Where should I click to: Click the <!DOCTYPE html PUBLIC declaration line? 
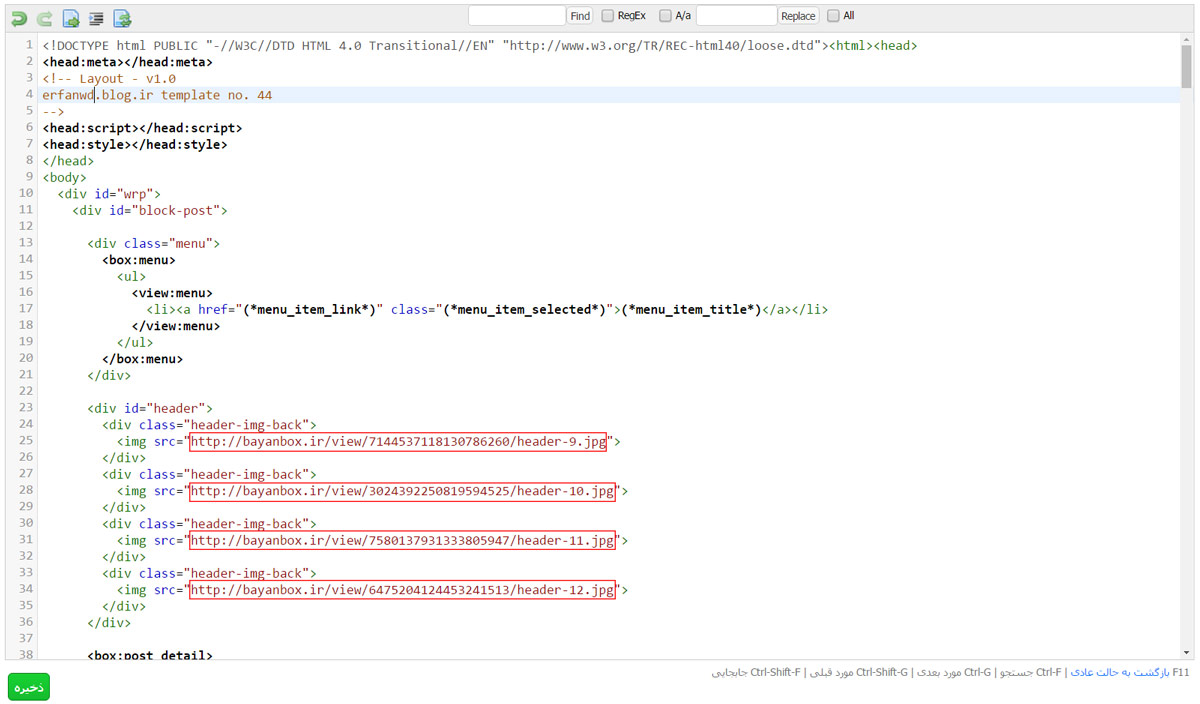(479, 46)
